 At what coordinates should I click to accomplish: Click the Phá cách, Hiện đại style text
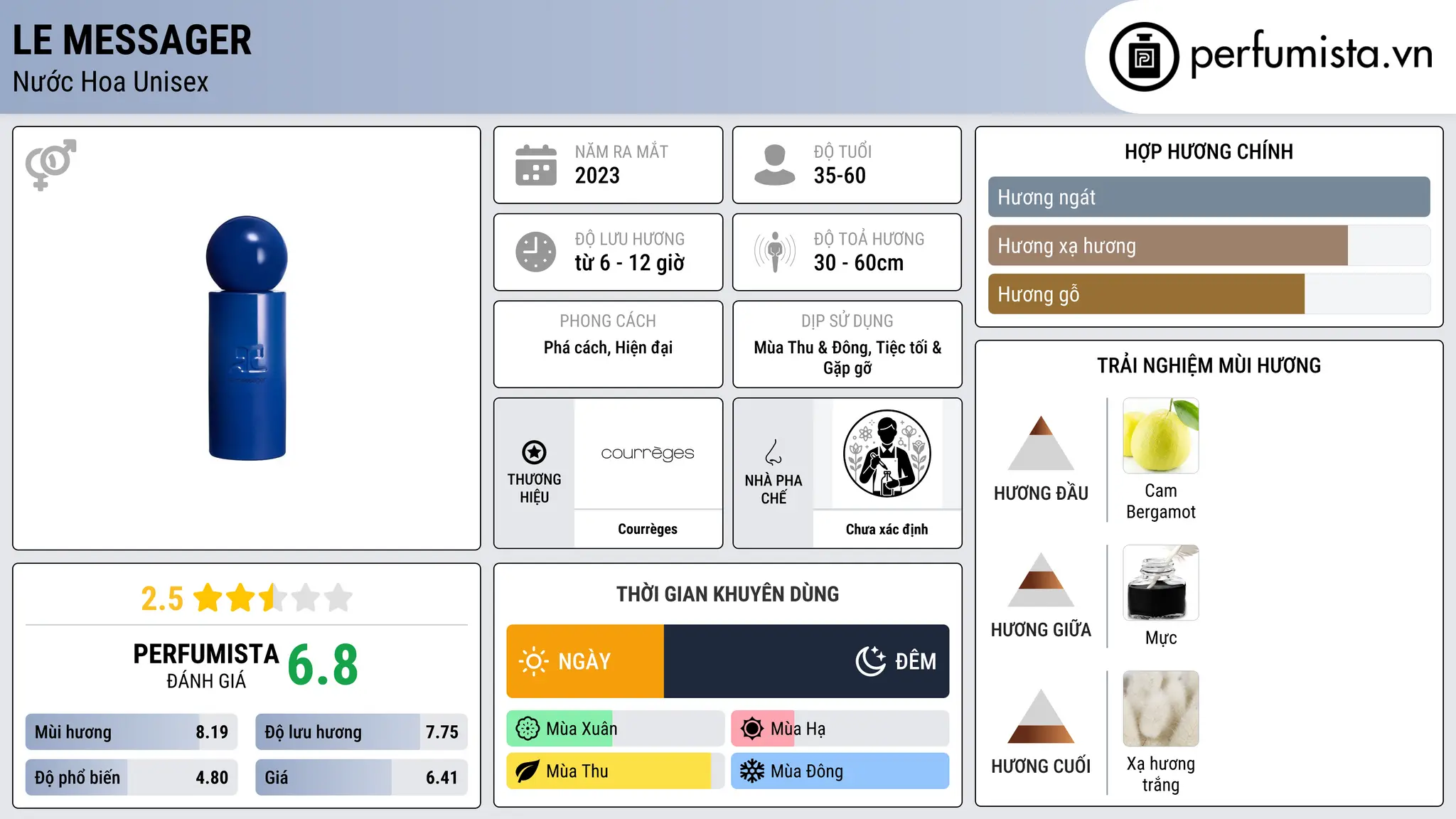tap(608, 348)
